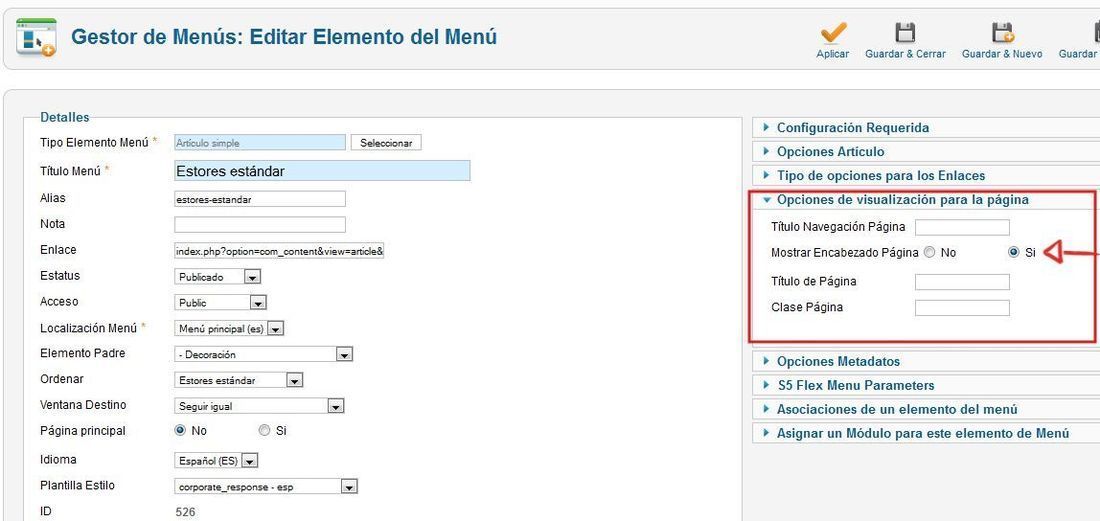Click the ID value 526
This screenshot has height=521, width=1100.
coord(185,513)
